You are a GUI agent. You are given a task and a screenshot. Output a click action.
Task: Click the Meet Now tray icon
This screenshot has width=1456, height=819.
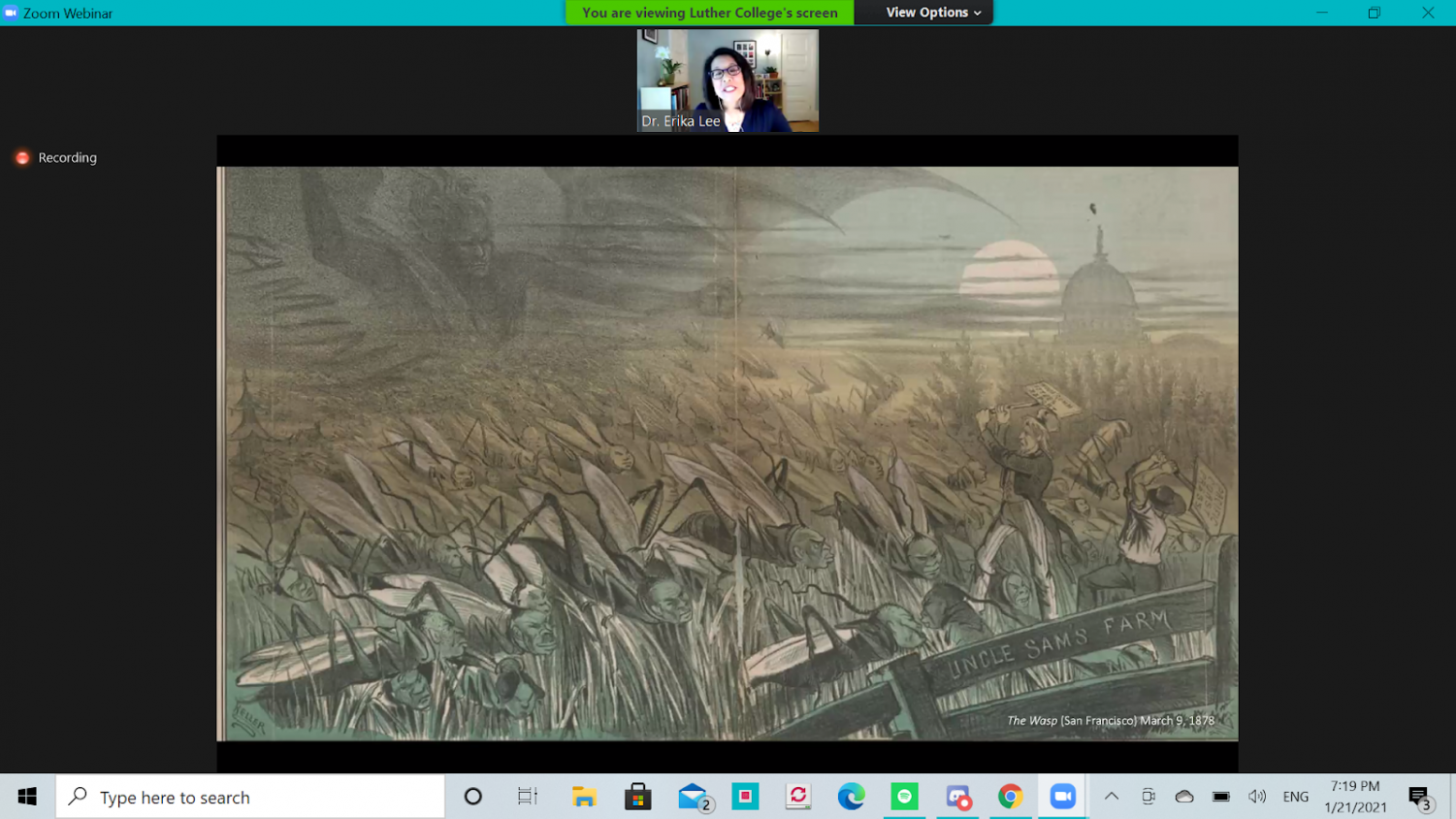(1149, 797)
